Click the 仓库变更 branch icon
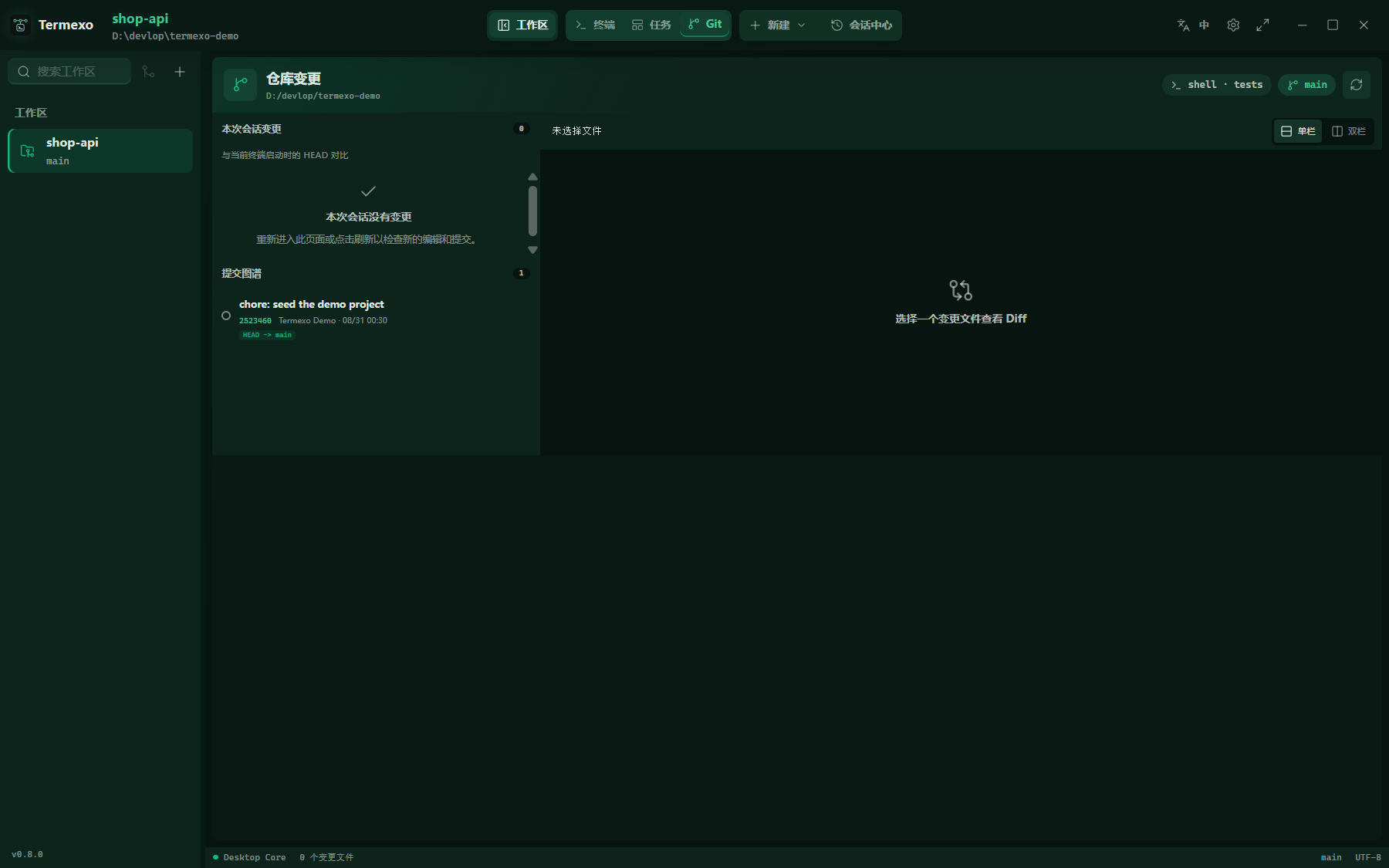The height and width of the screenshot is (868, 1389). [x=240, y=85]
